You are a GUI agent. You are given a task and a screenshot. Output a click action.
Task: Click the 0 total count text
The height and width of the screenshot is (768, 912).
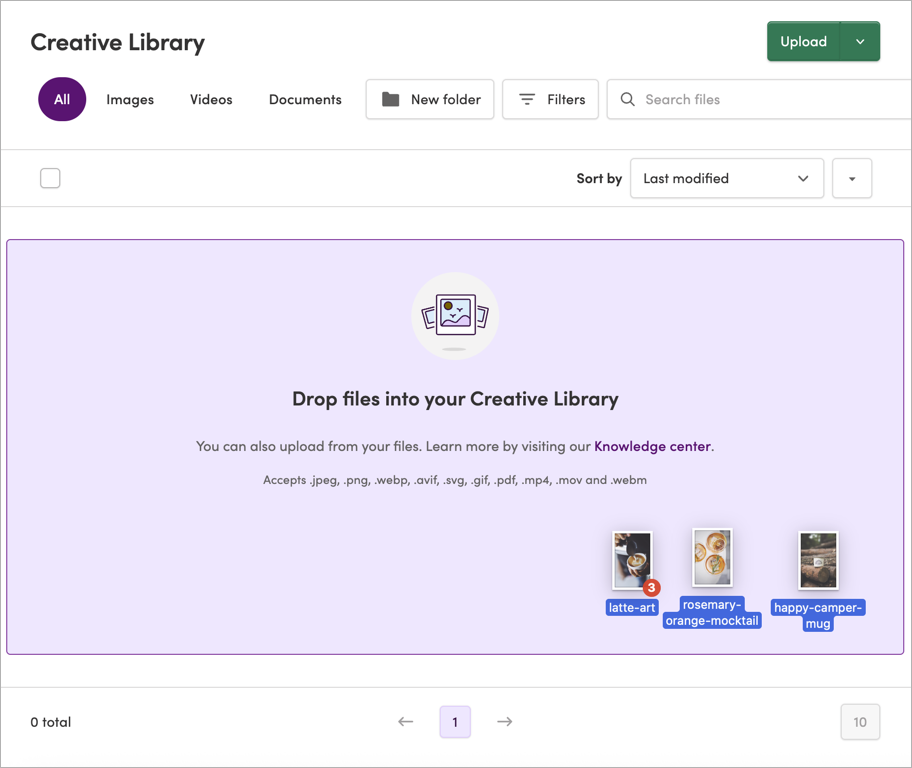point(51,722)
